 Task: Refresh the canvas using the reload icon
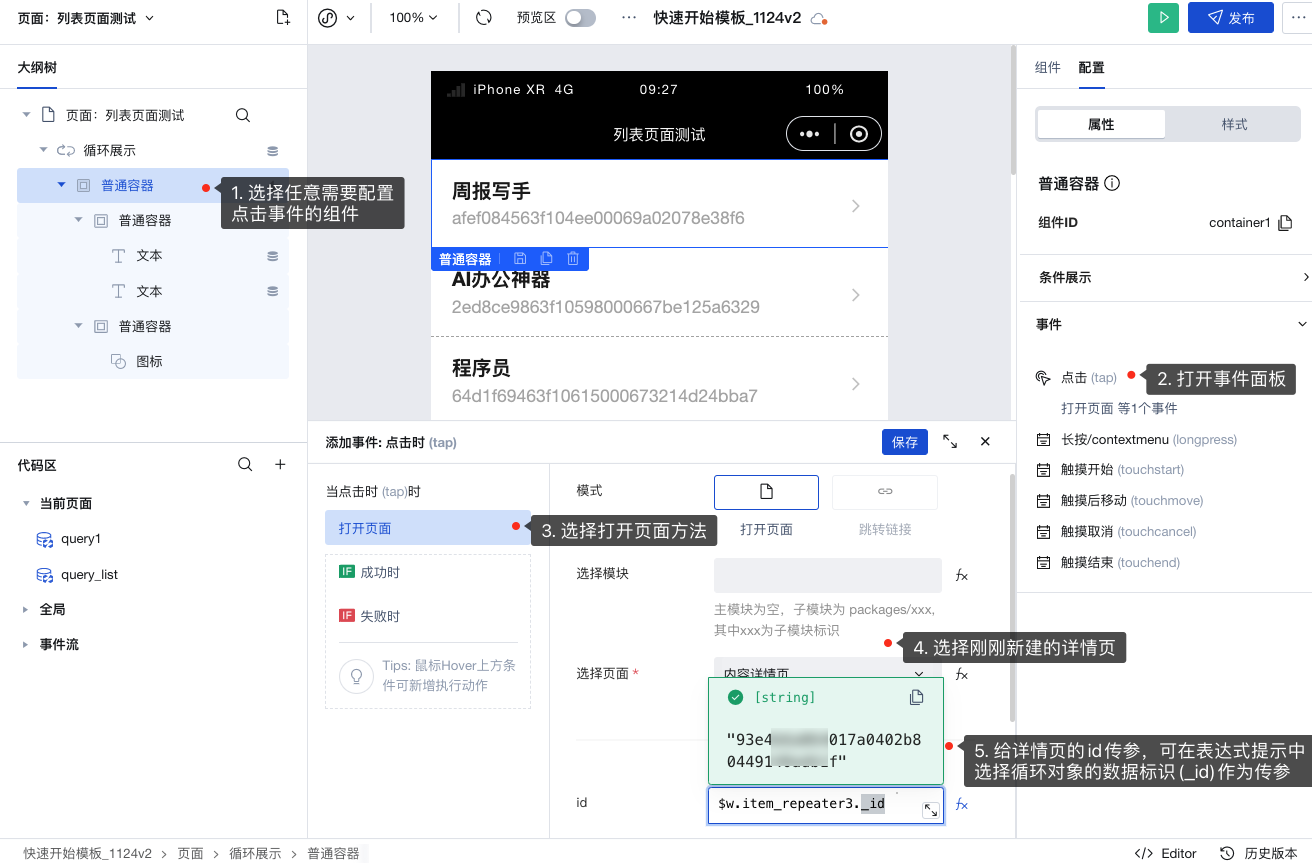tap(483, 17)
